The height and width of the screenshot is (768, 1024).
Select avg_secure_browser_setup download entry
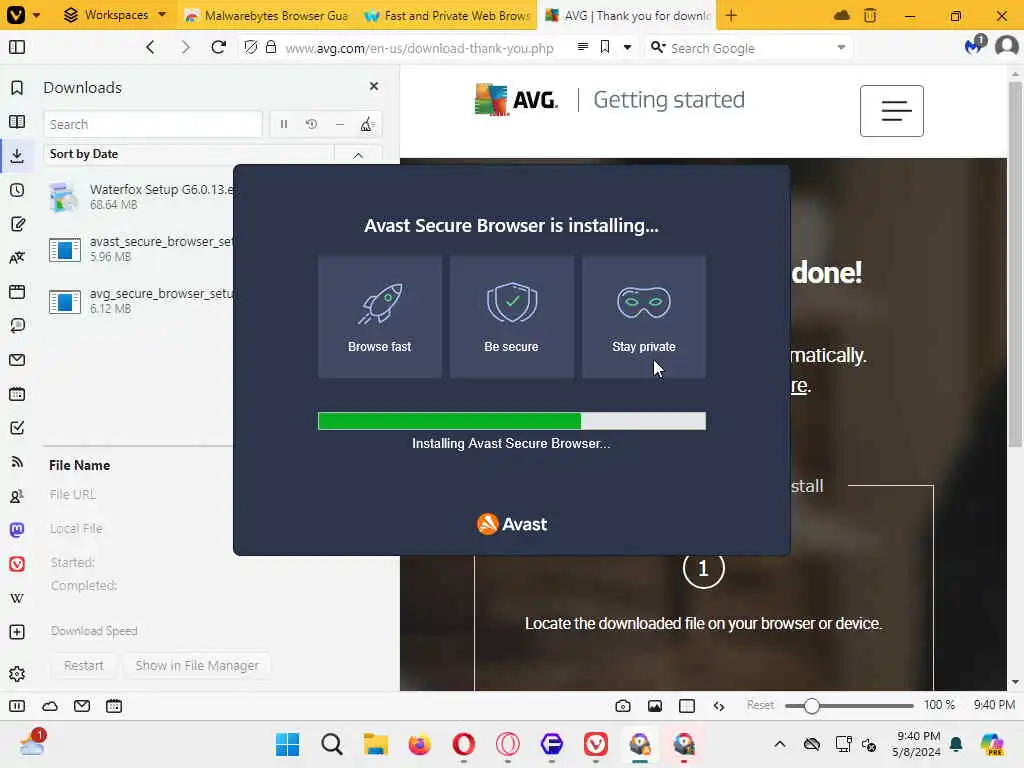(x=140, y=301)
